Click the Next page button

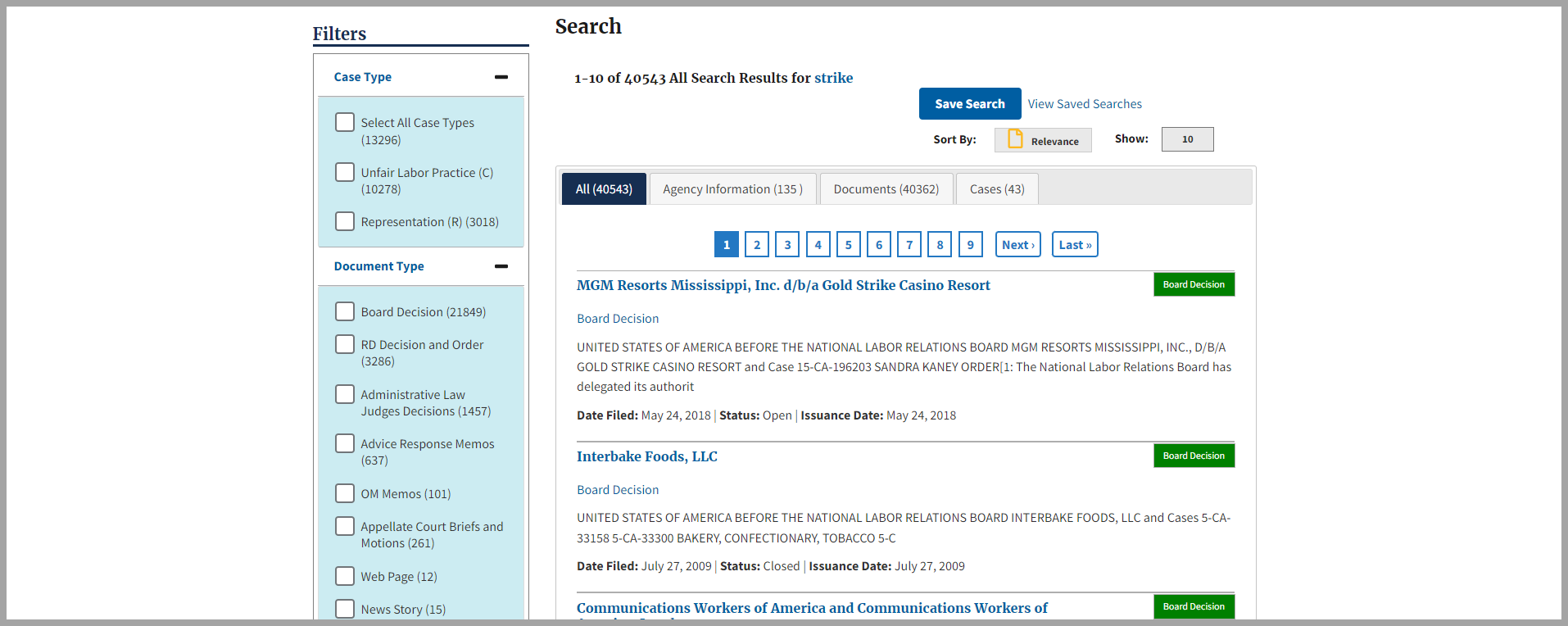(1018, 244)
